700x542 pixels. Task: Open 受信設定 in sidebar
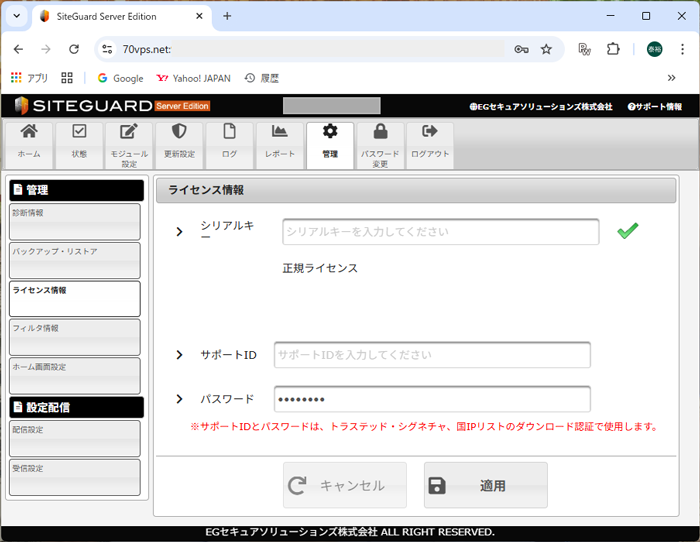(x=75, y=478)
